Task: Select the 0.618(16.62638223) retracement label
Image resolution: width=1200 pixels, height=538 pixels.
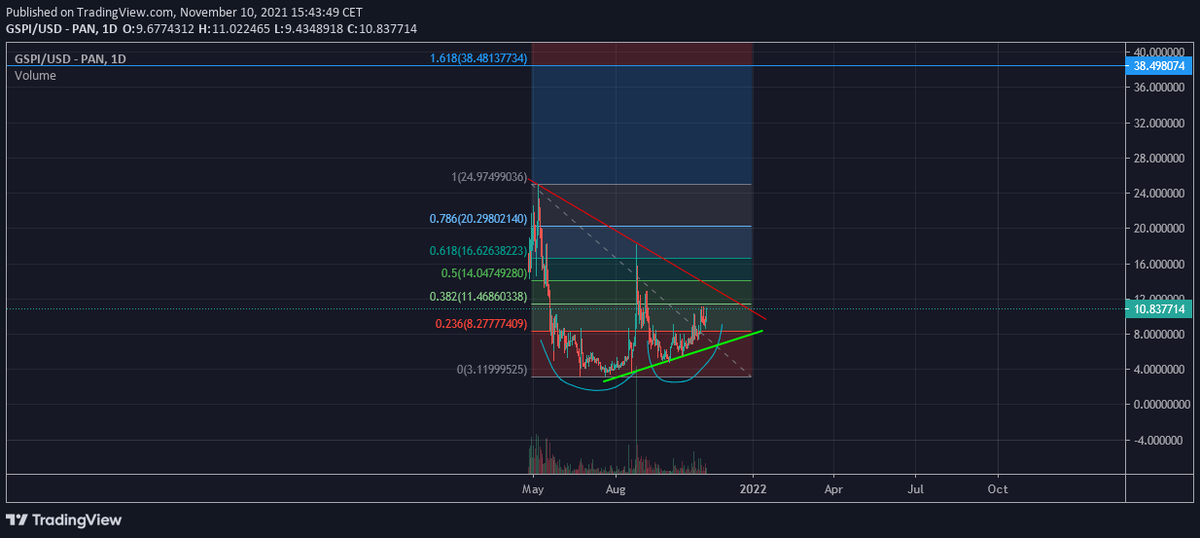Action: [479, 251]
